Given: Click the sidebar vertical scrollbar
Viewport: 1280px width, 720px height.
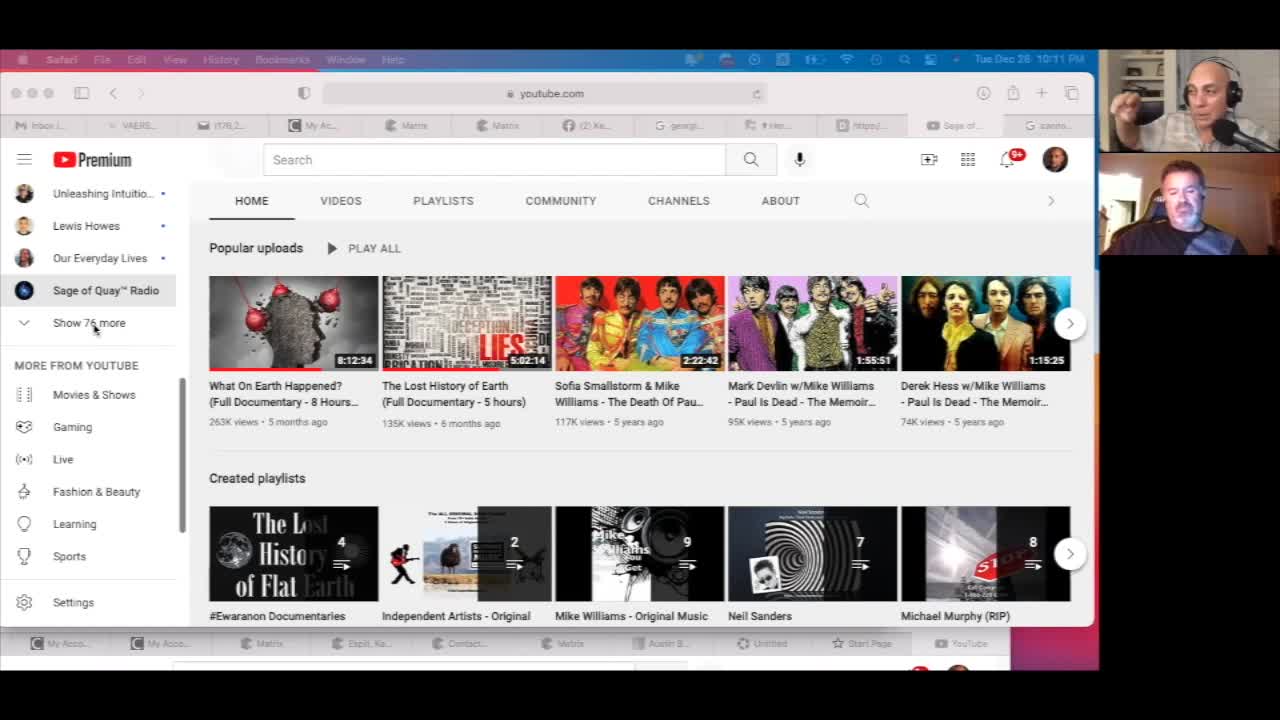Looking at the screenshot, I should 182,455.
